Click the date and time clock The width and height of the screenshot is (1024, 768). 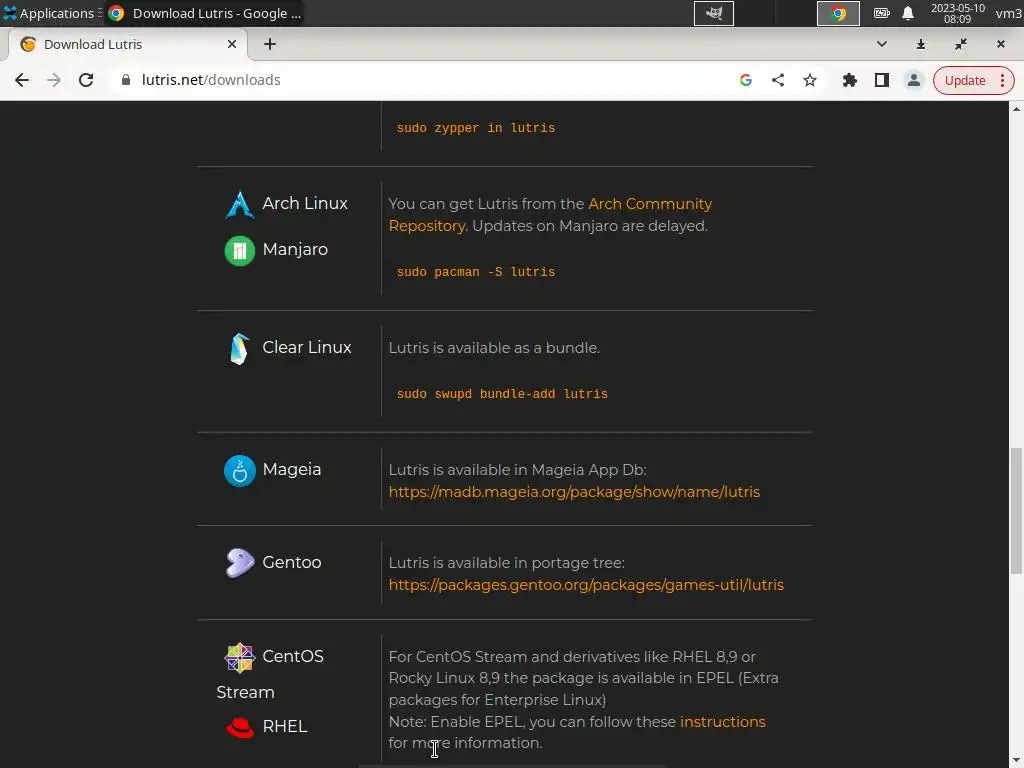[957, 13]
